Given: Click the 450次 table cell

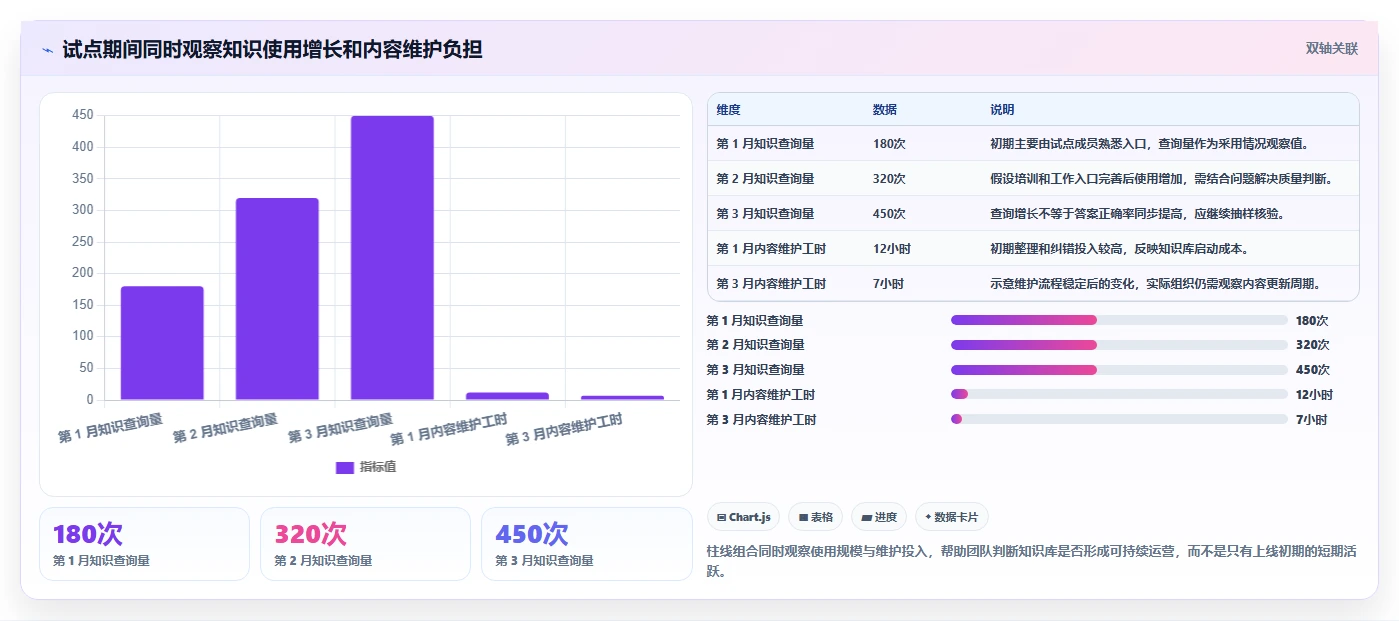Looking at the screenshot, I should 889,214.
